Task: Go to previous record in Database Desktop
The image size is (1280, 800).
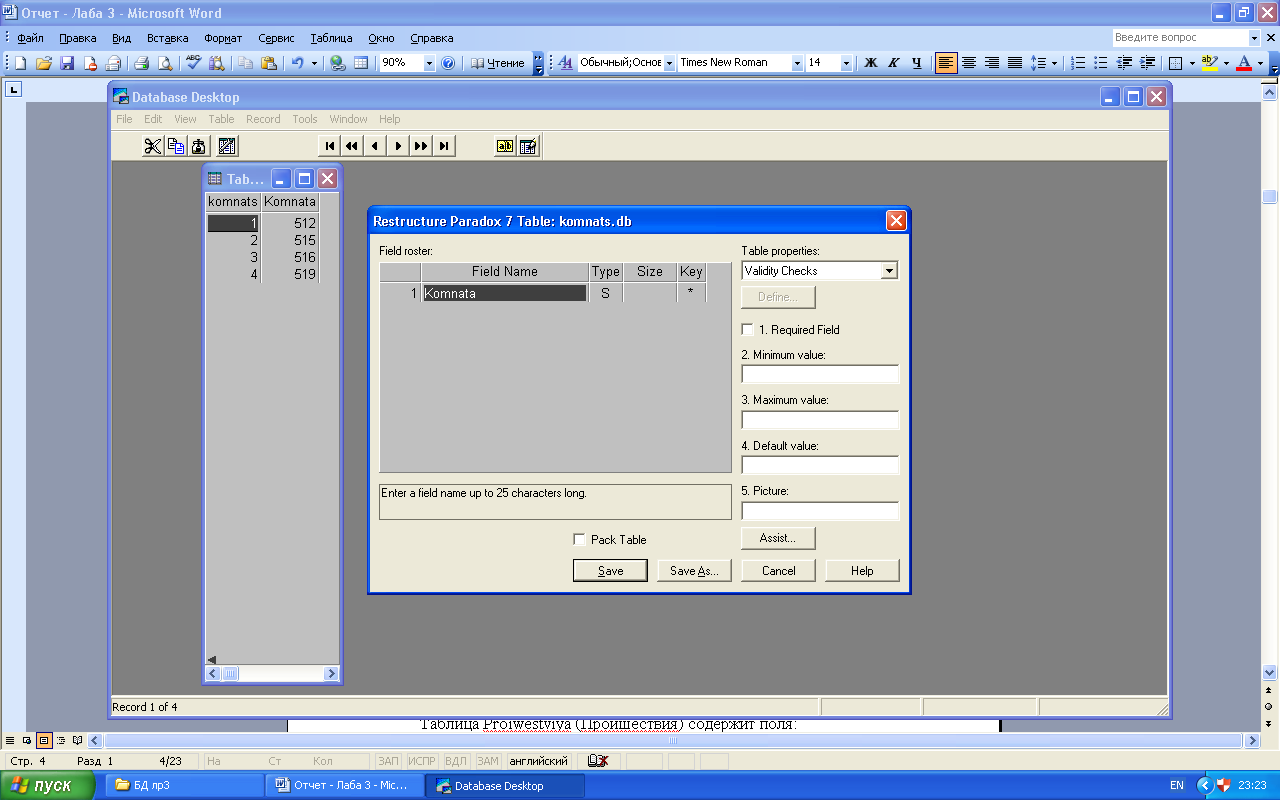Action: 375,146
